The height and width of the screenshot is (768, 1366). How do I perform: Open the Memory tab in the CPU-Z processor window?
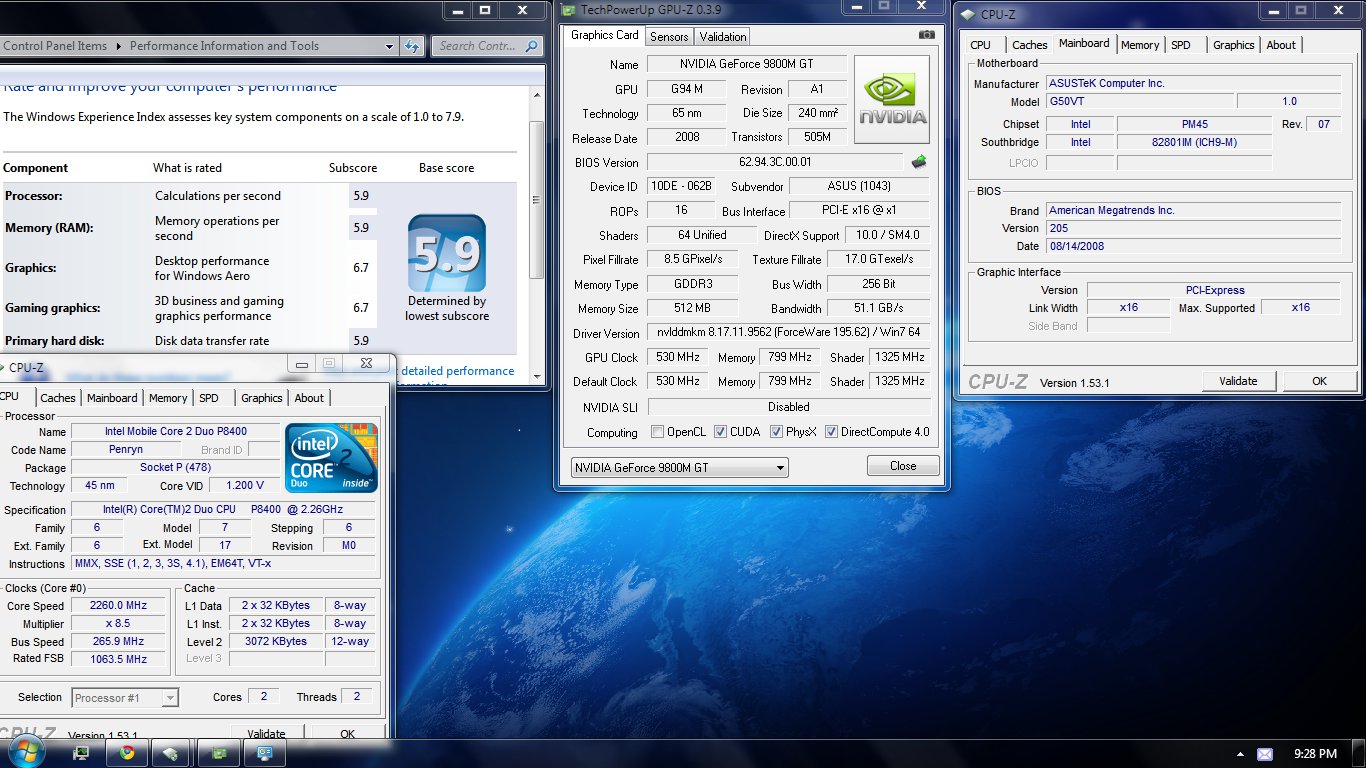pyautogui.click(x=168, y=398)
